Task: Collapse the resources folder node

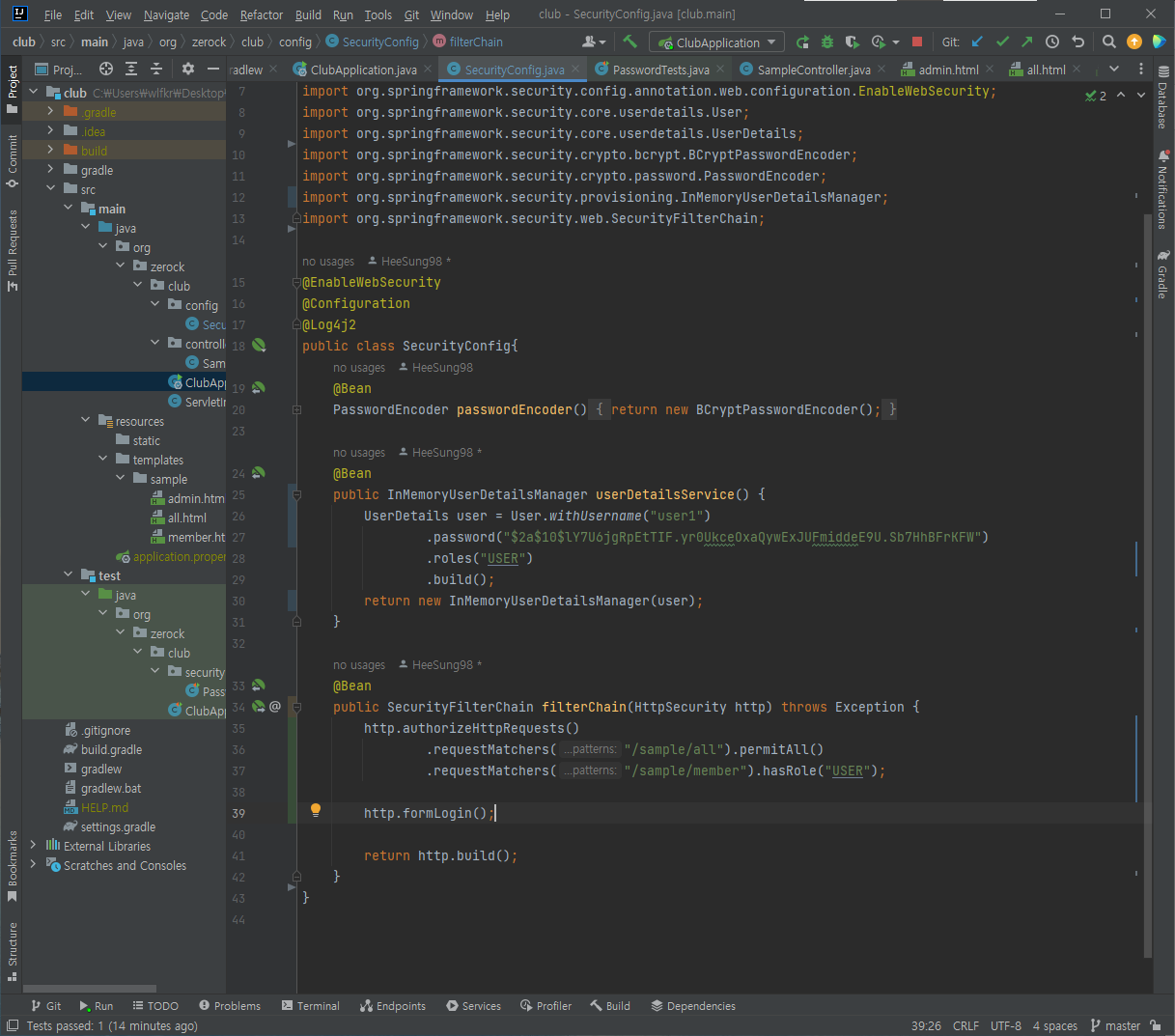Action: pyautogui.click(x=85, y=421)
